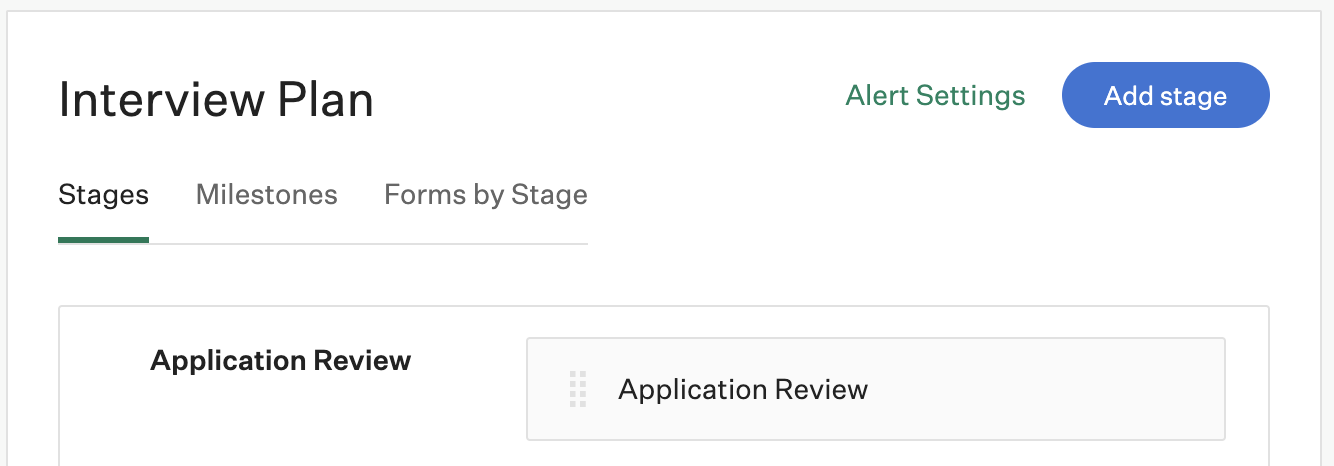The image size is (1334, 466).
Task: View Milestones for the interview plan
Action: pyautogui.click(x=267, y=194)
